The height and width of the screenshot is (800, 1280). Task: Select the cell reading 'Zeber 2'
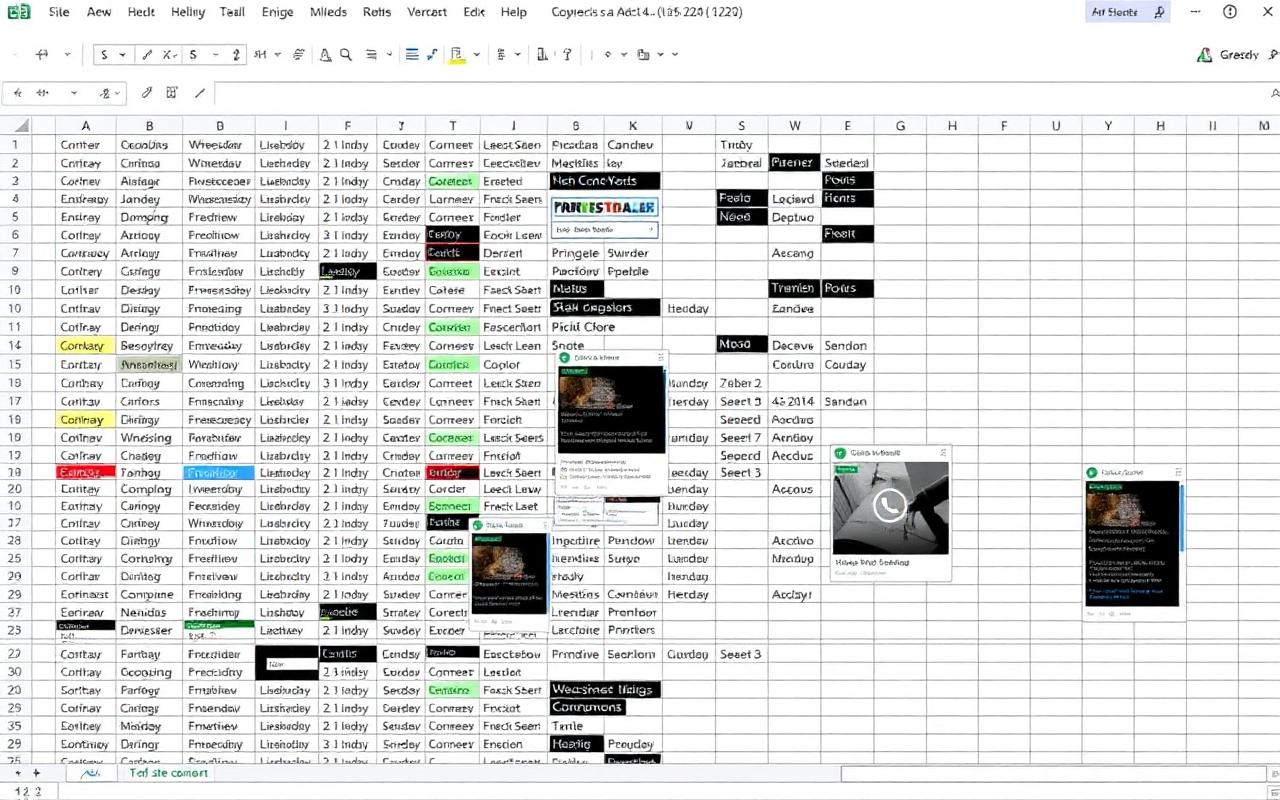click(741, 383)
